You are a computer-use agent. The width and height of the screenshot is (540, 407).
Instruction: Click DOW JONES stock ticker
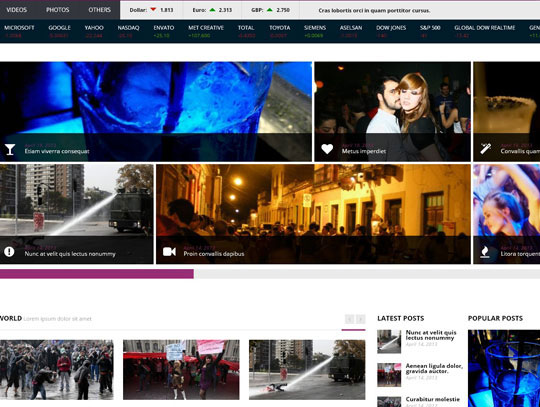(x=391, y=31)
